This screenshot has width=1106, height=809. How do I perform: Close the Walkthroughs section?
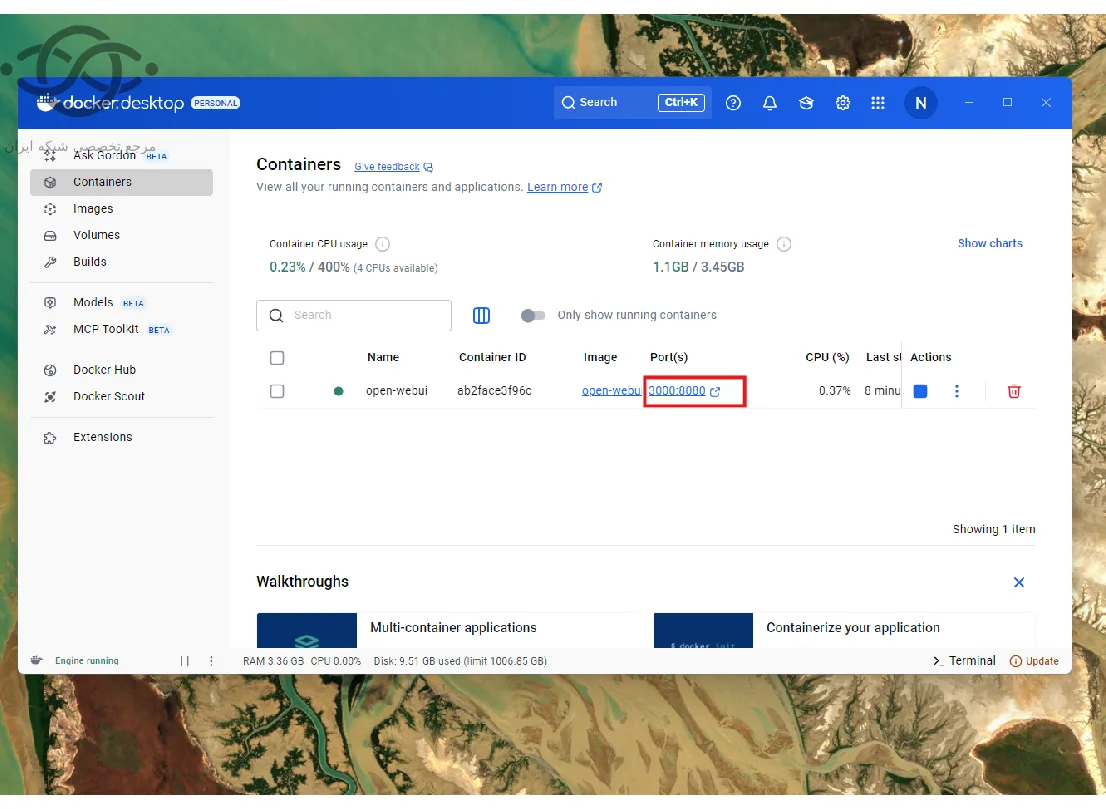(x=1019, y=582)
